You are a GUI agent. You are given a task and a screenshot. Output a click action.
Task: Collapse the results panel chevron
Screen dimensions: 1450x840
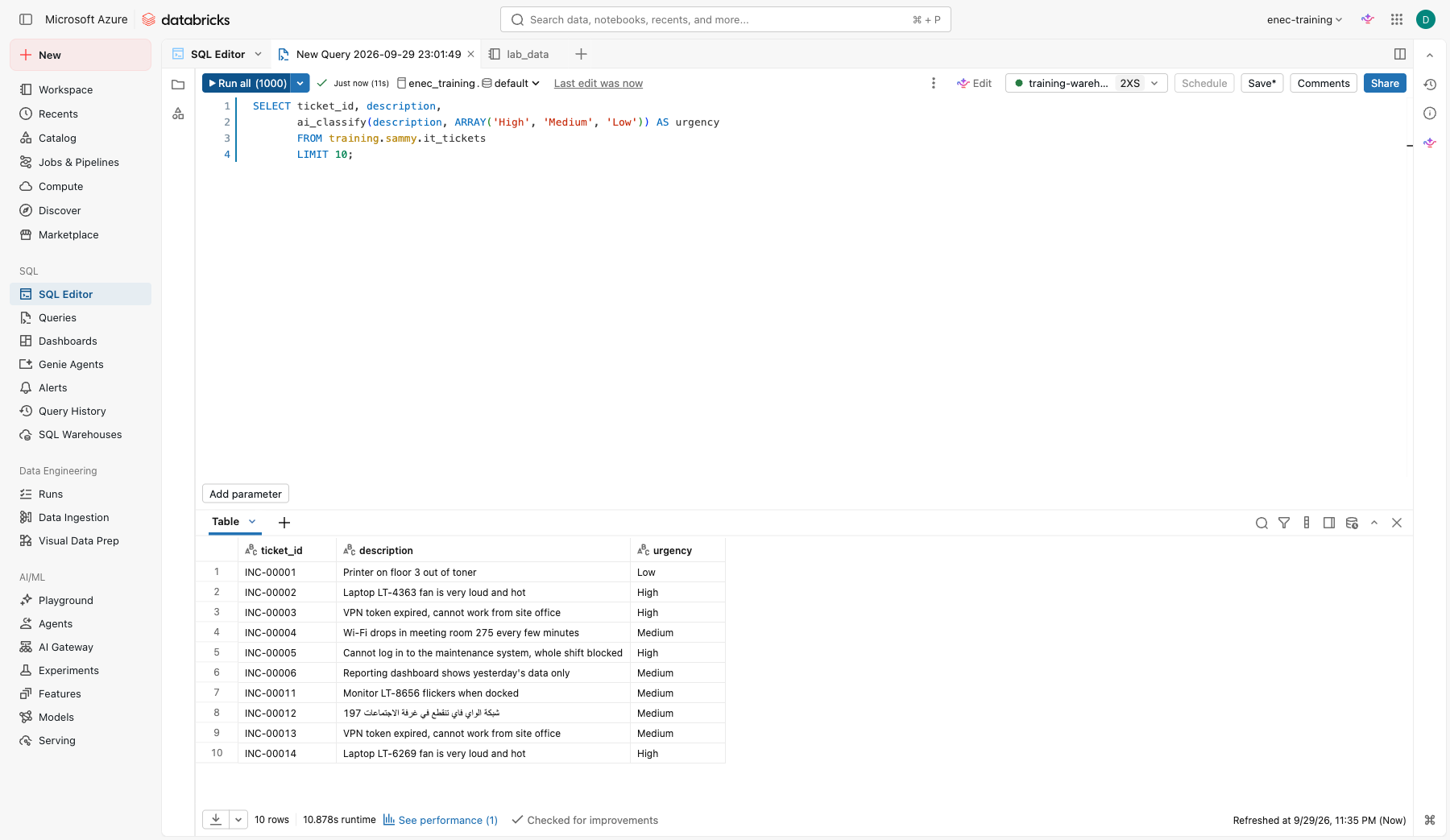[x=1374, y=523]
